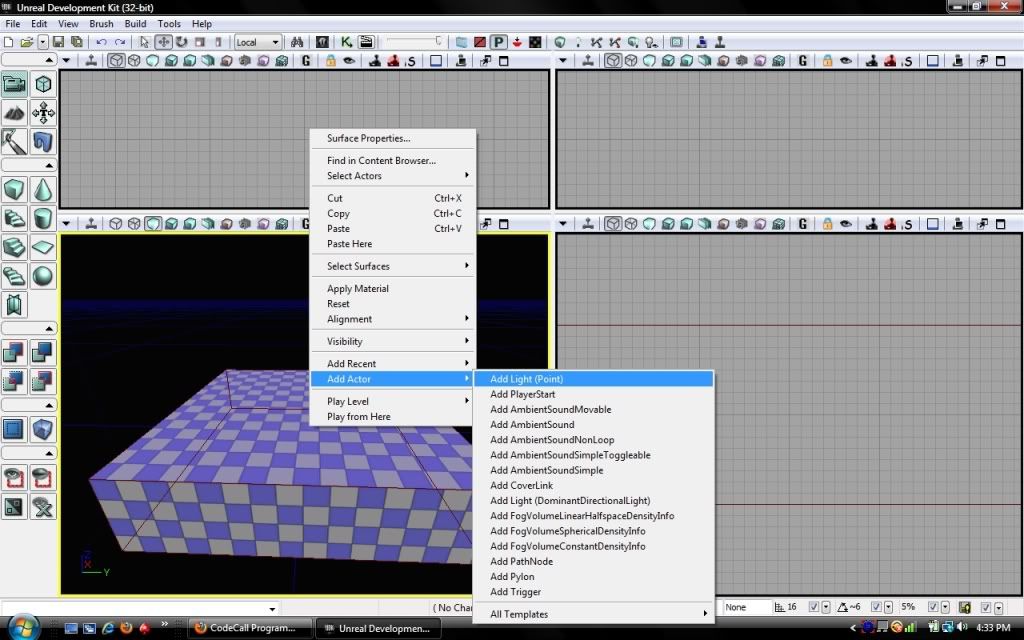Open top-left viewport options dropdown arrow

(66, 61)
